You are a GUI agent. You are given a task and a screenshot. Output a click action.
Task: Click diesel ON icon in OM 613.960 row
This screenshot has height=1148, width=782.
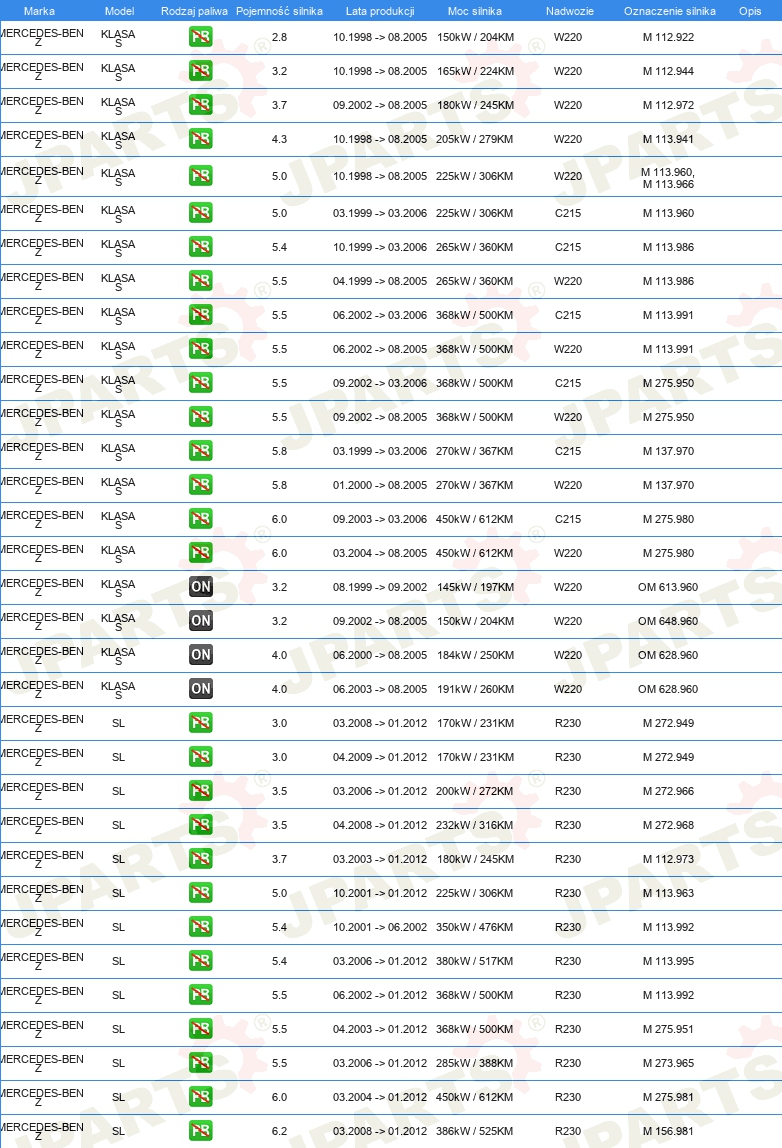(201, 586)
